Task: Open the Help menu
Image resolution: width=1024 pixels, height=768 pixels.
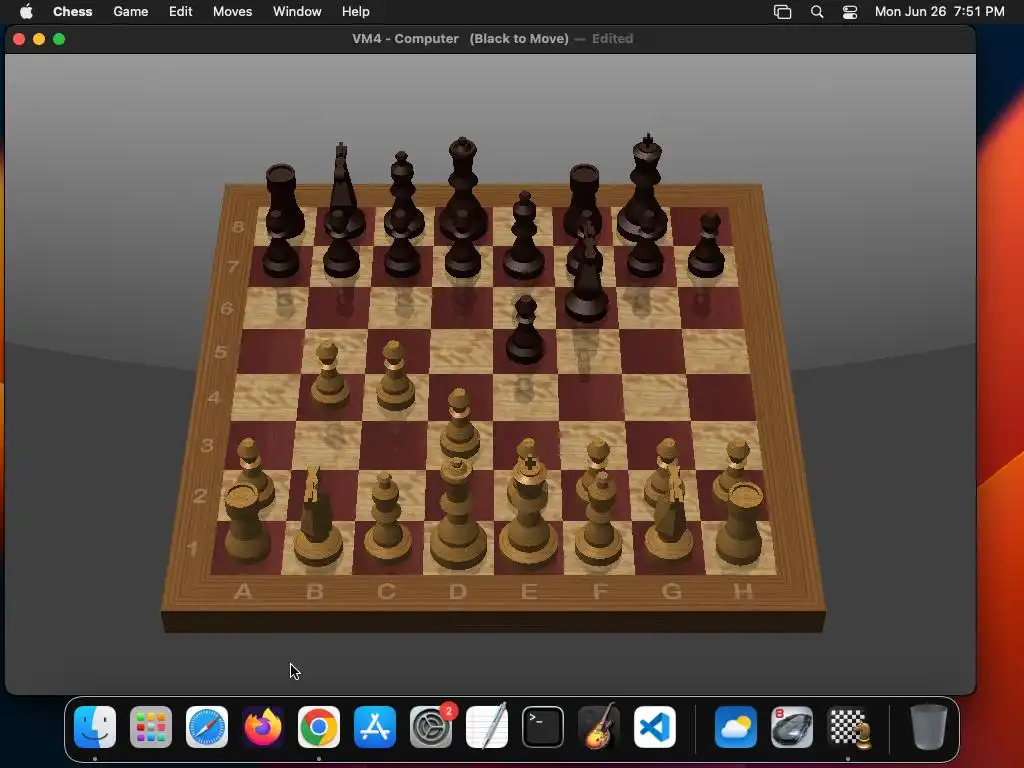Action: pos(355,12)
